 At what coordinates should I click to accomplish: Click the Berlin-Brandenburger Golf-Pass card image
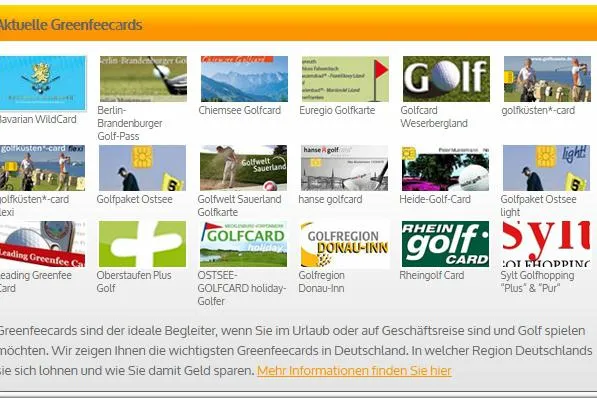click(x=144, y=79)
